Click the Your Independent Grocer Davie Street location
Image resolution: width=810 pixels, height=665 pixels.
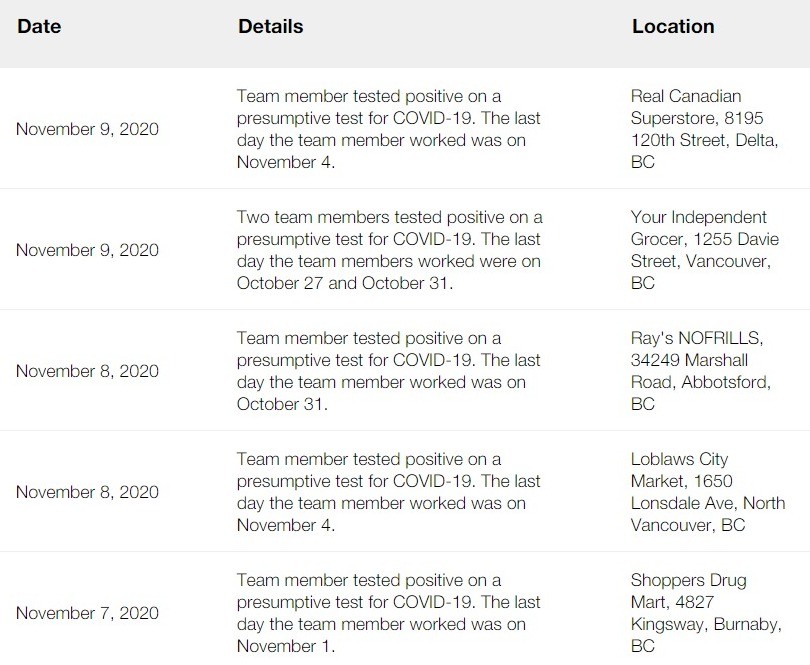(x=703, y=250)
